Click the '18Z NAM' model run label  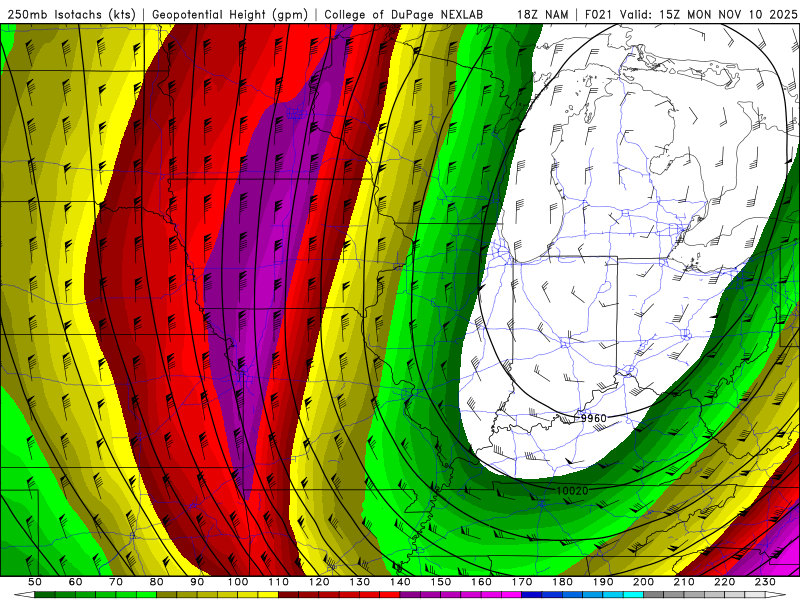click(x=543, y=14)
